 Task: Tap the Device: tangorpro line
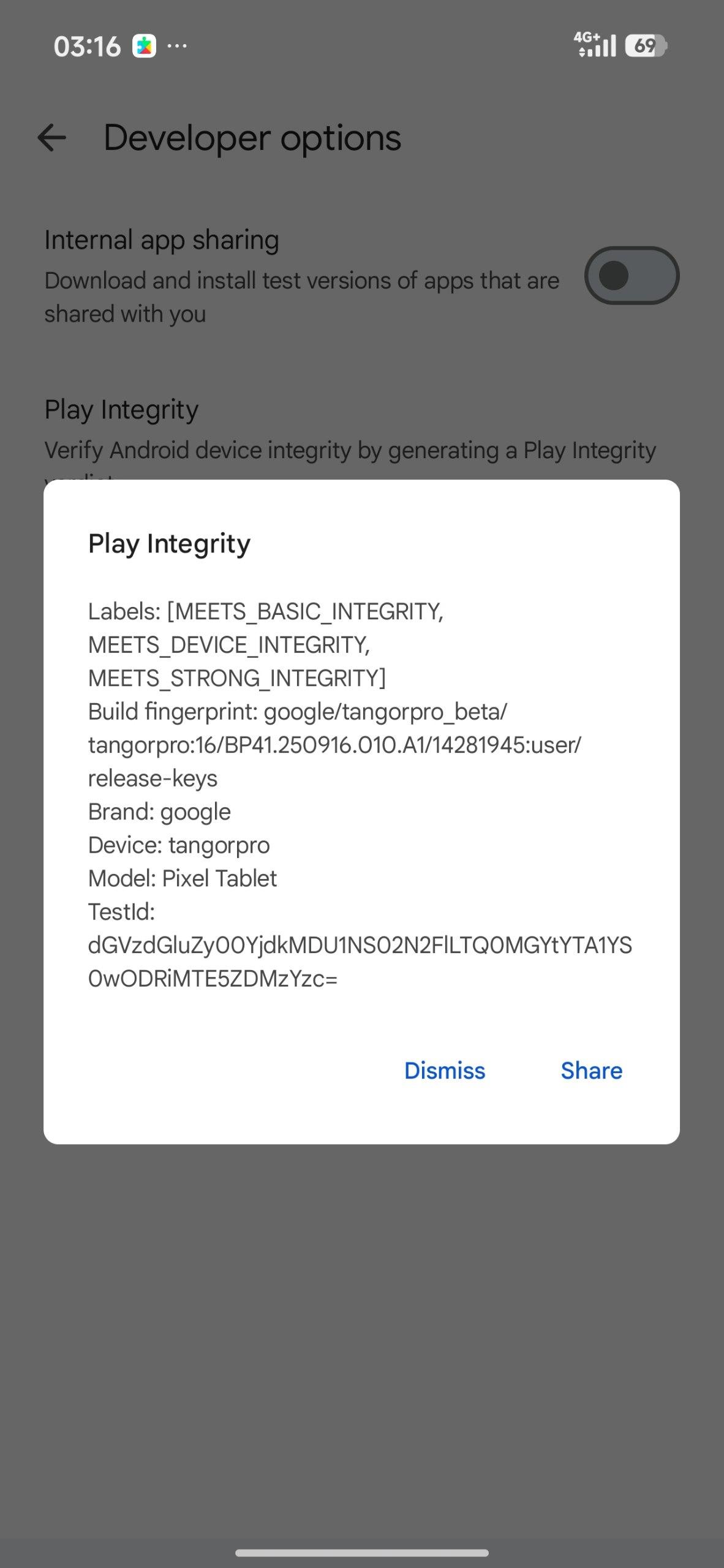coord(179,845)
